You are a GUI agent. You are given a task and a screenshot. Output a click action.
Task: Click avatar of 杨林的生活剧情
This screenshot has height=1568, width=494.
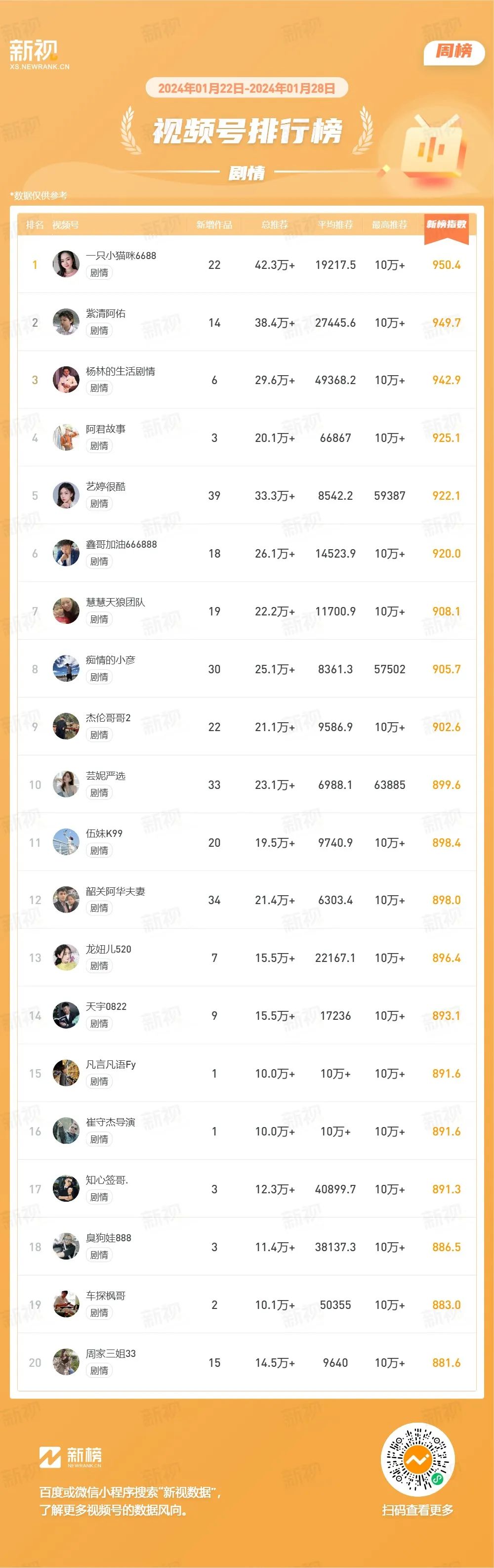pos(66,379)
